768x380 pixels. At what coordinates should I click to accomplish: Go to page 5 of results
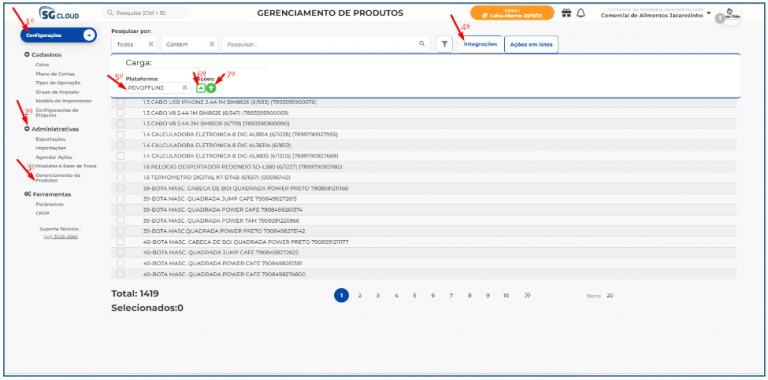coord(414,295)
